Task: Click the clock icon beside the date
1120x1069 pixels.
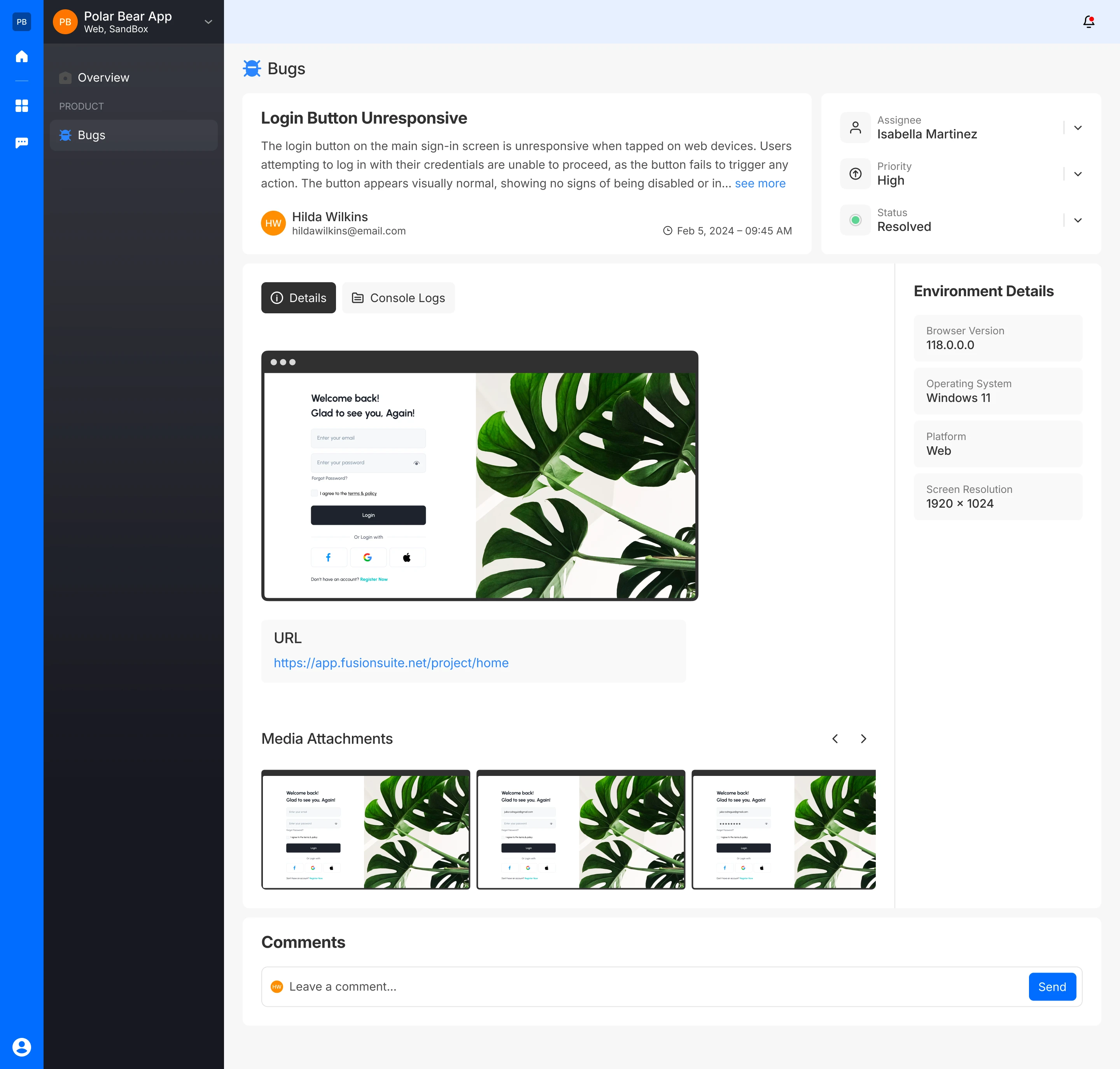Action: coord(667,231)
